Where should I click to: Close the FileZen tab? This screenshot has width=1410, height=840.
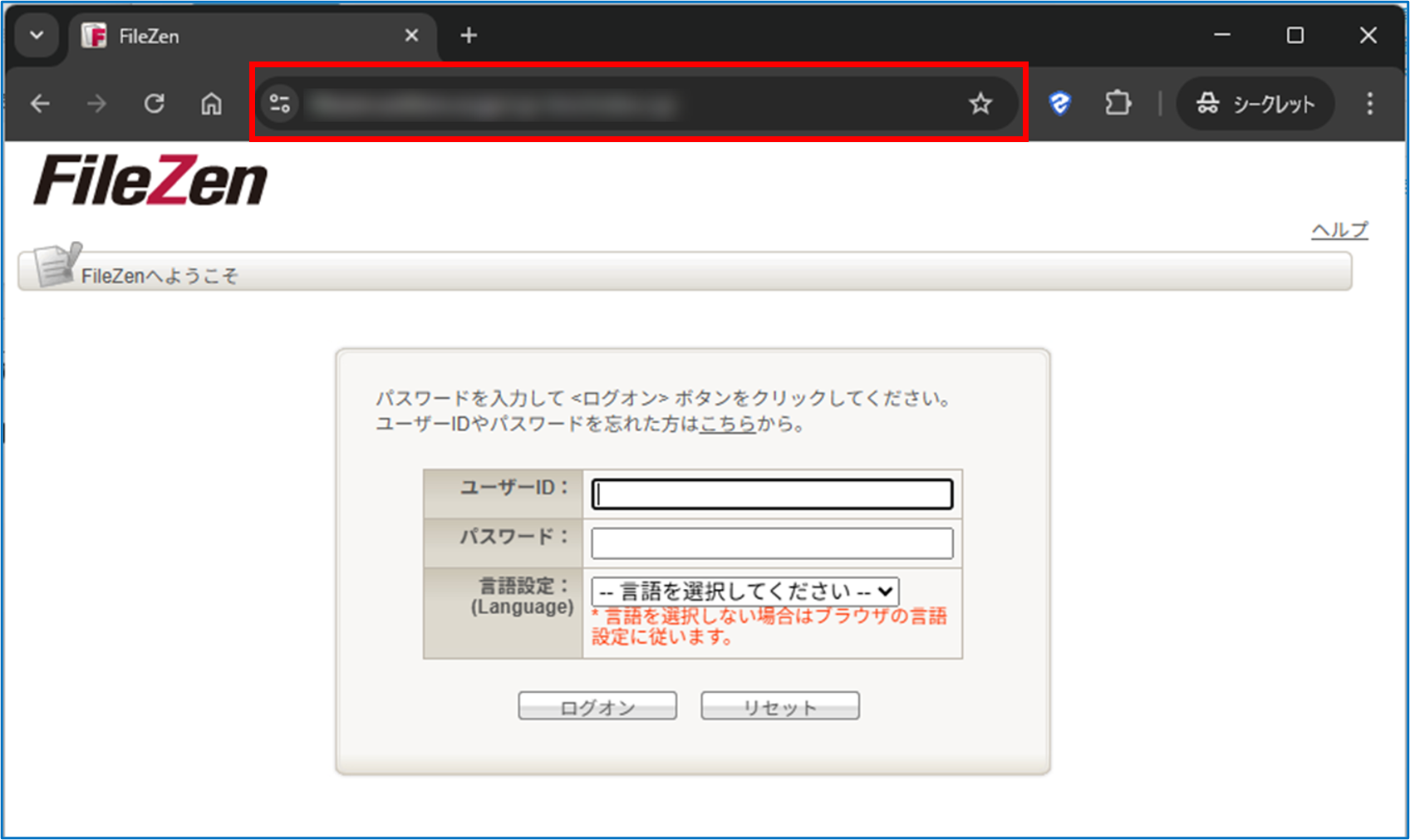click(x=411, y=36)
